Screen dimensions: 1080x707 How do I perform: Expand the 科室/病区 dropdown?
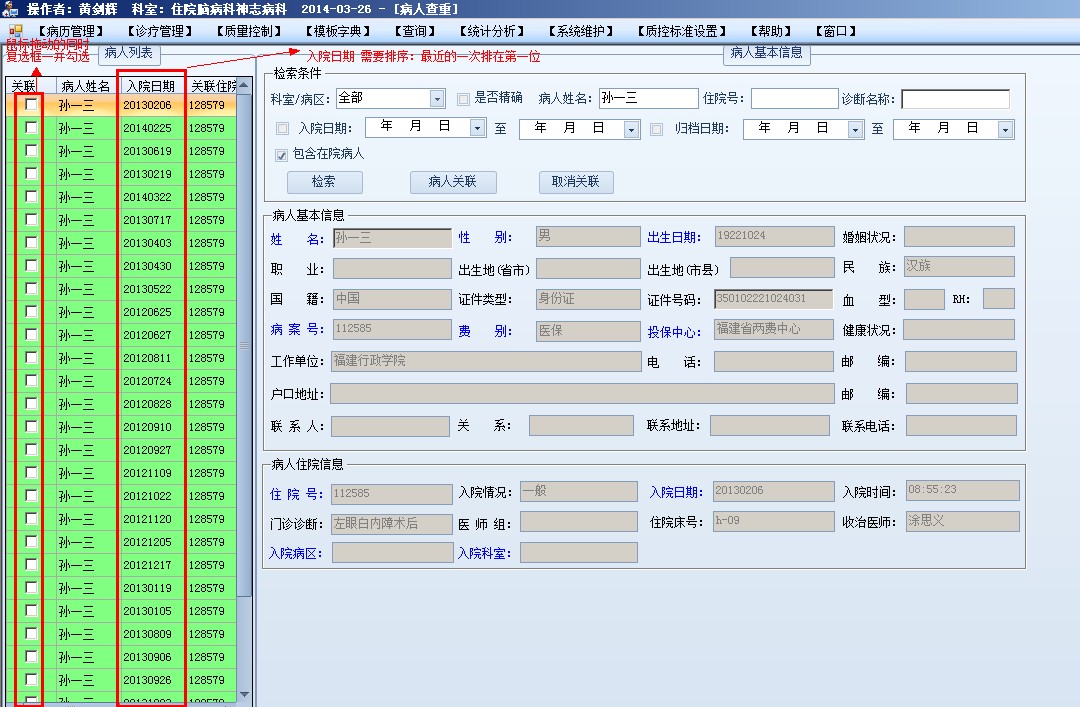click(437, 99)
